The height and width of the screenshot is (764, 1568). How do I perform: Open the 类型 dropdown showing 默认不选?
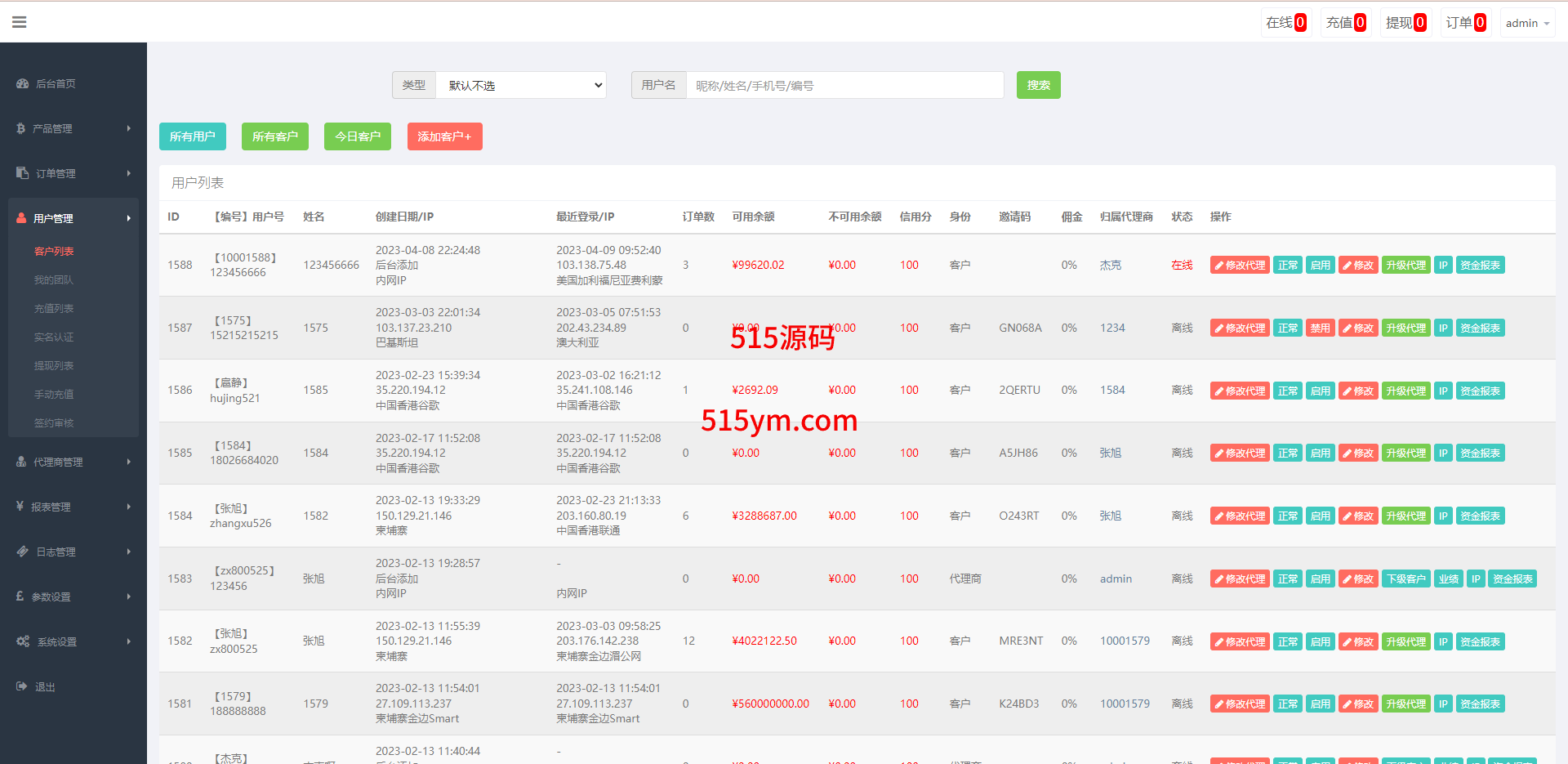coord(521,85)
